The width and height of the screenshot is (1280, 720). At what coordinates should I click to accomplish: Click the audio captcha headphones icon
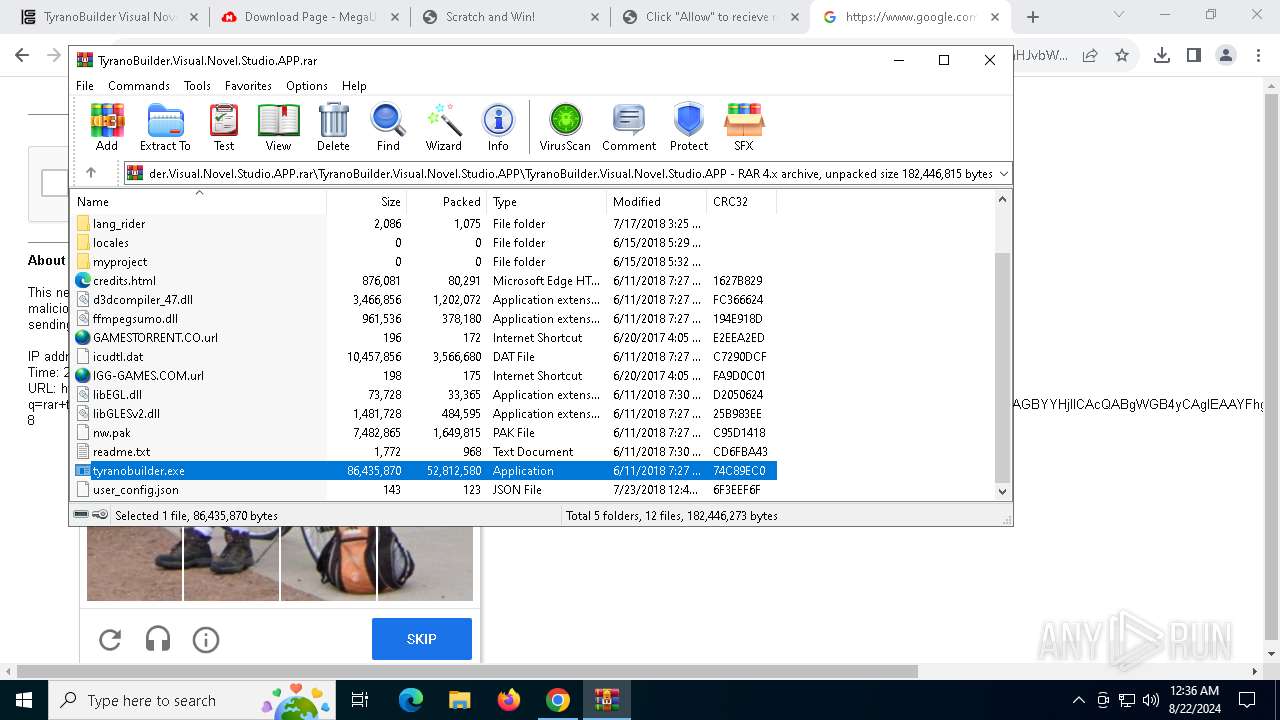tap(158, 639)
